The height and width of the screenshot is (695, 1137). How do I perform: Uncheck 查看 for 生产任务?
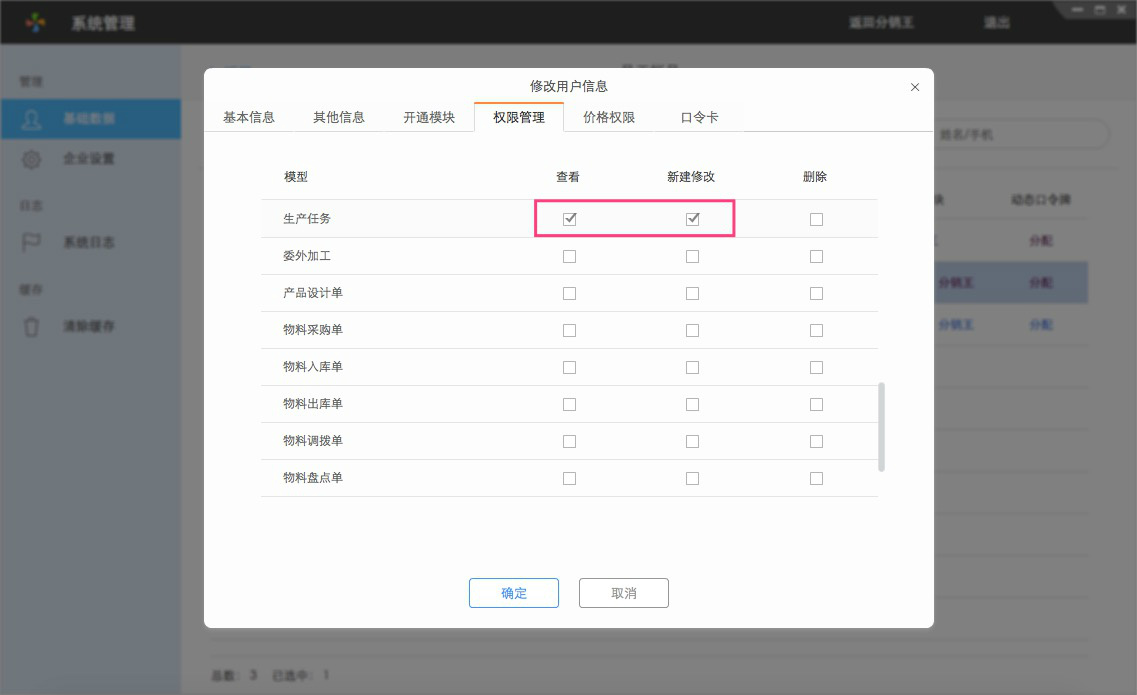tap(569, 219)
